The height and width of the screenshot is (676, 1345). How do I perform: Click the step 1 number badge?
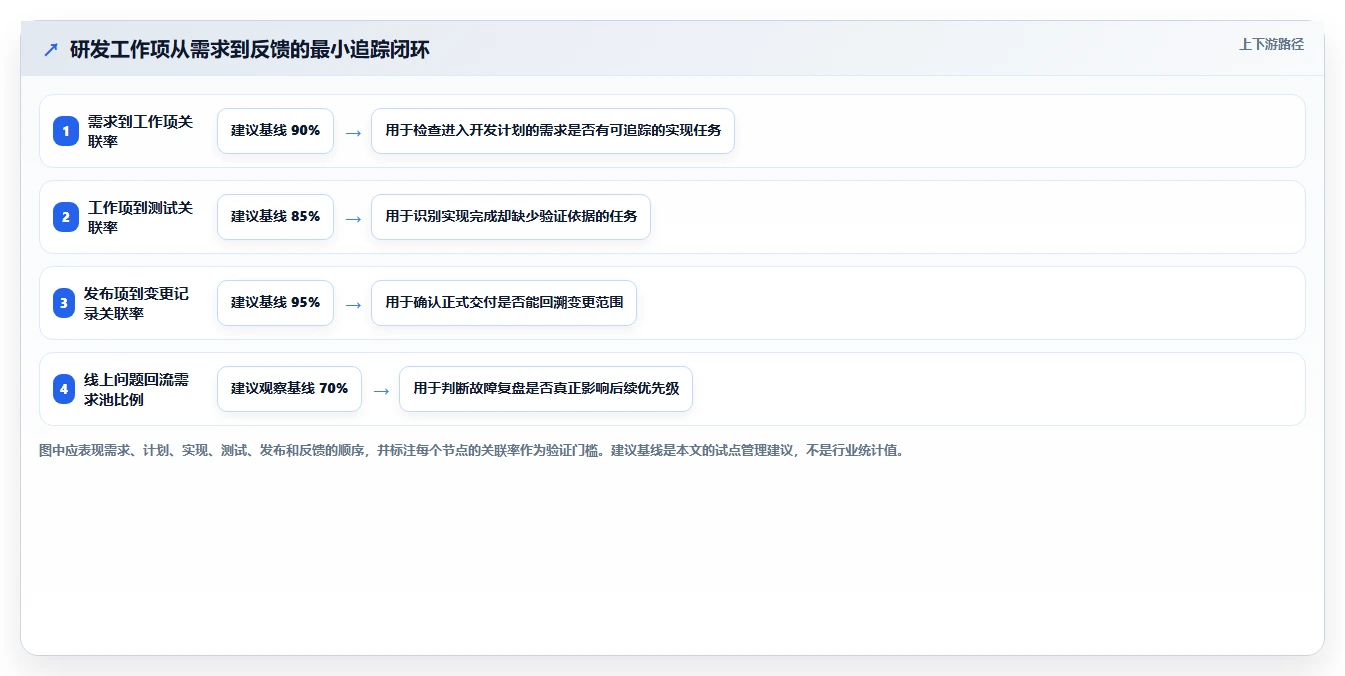(x=65, y=131)
